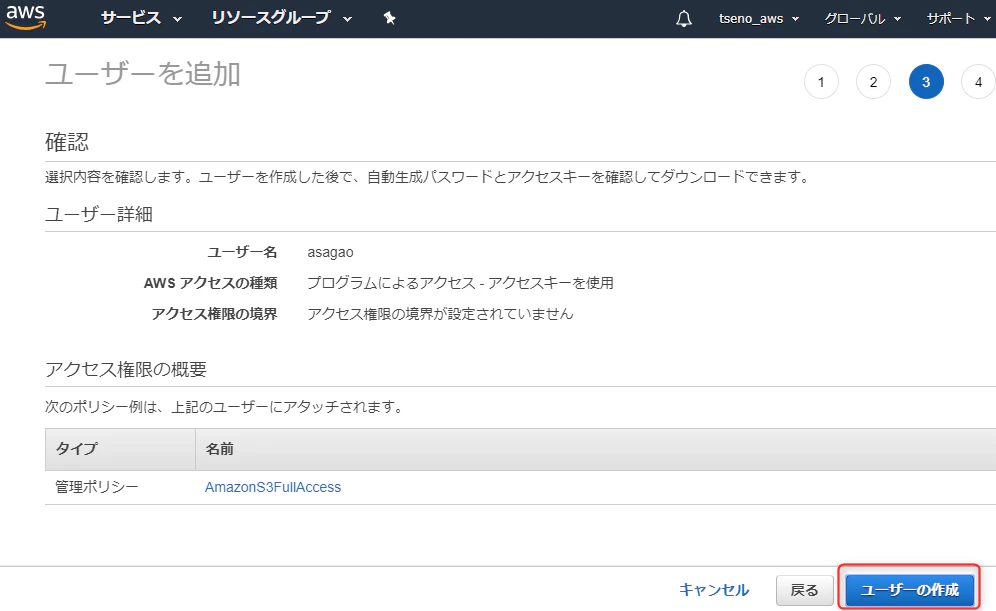Viewport: 996px width, 611px height.
Task: Open the AmazonS3FullAccess policy link
Action: pyautogui.click(x=273, y=487)
